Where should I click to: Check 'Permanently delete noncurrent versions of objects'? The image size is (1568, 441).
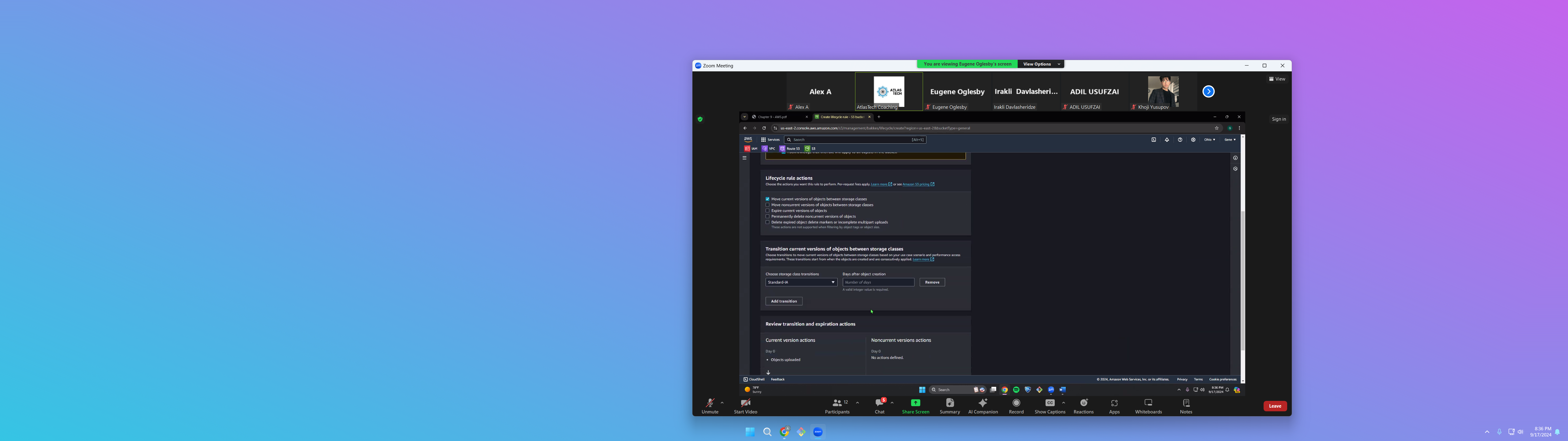pyautogui.click(x=767, y=216)
